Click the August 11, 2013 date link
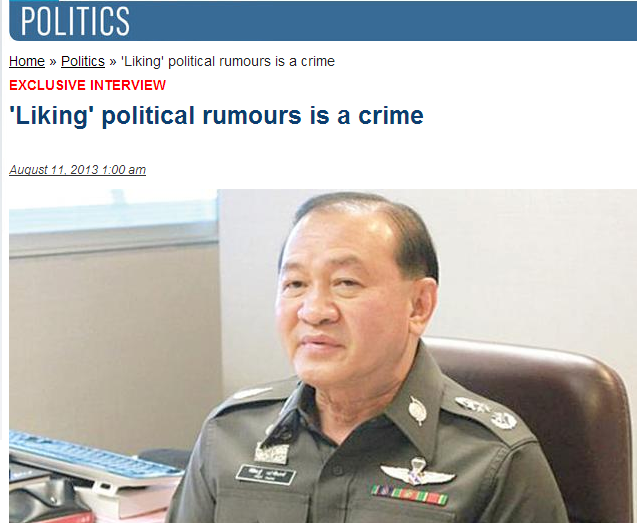 (x=77, y=169)
